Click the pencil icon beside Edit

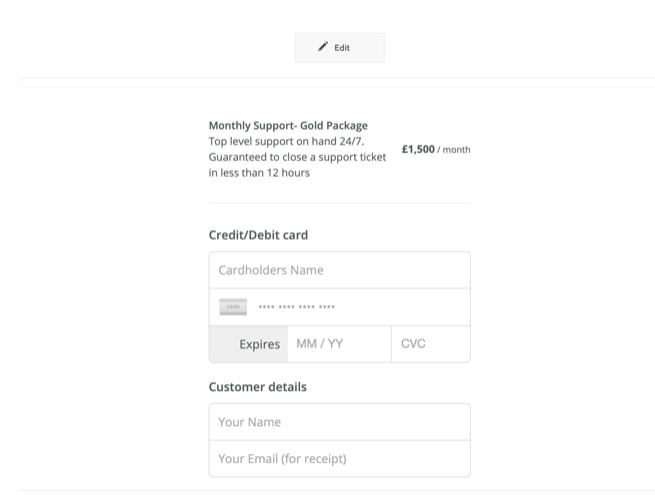[323, 47]
